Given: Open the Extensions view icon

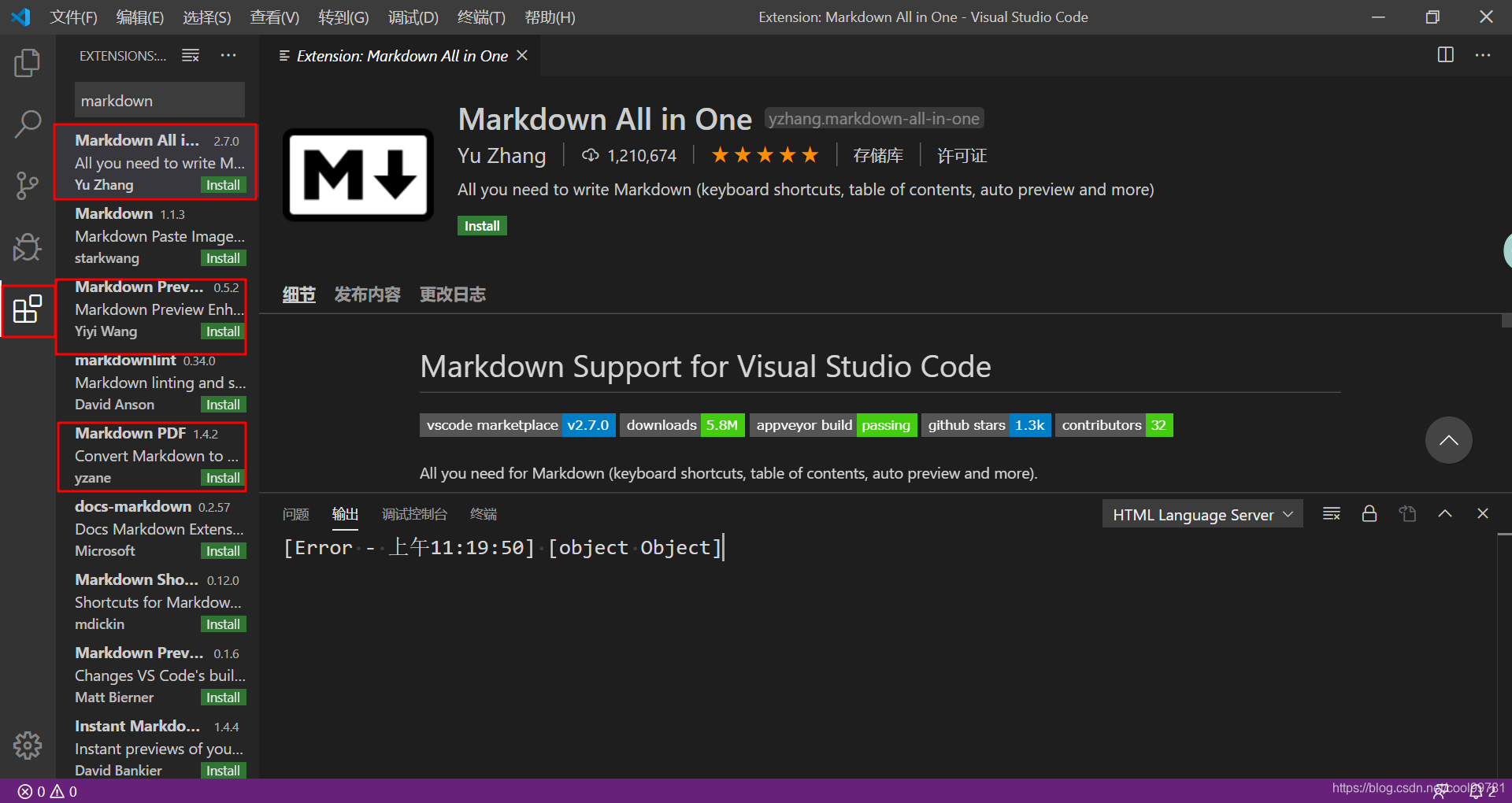Looking at the screenshot, I should click(x=28, y=309).
